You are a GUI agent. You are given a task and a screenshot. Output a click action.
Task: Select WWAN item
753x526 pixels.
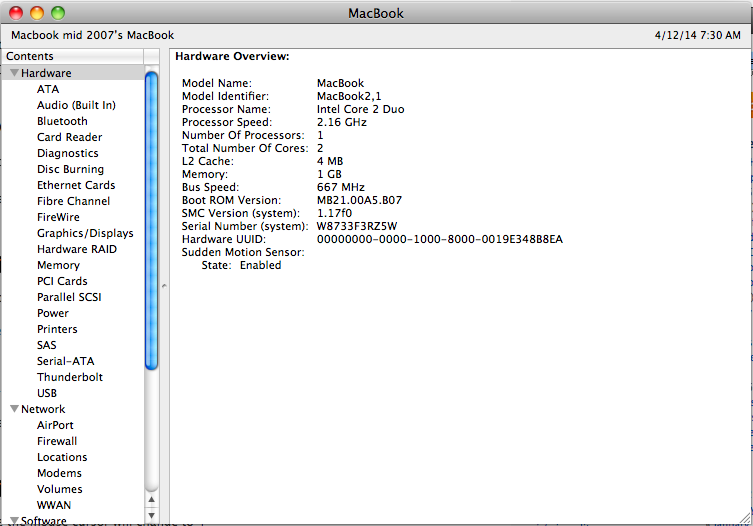(54, 505)
